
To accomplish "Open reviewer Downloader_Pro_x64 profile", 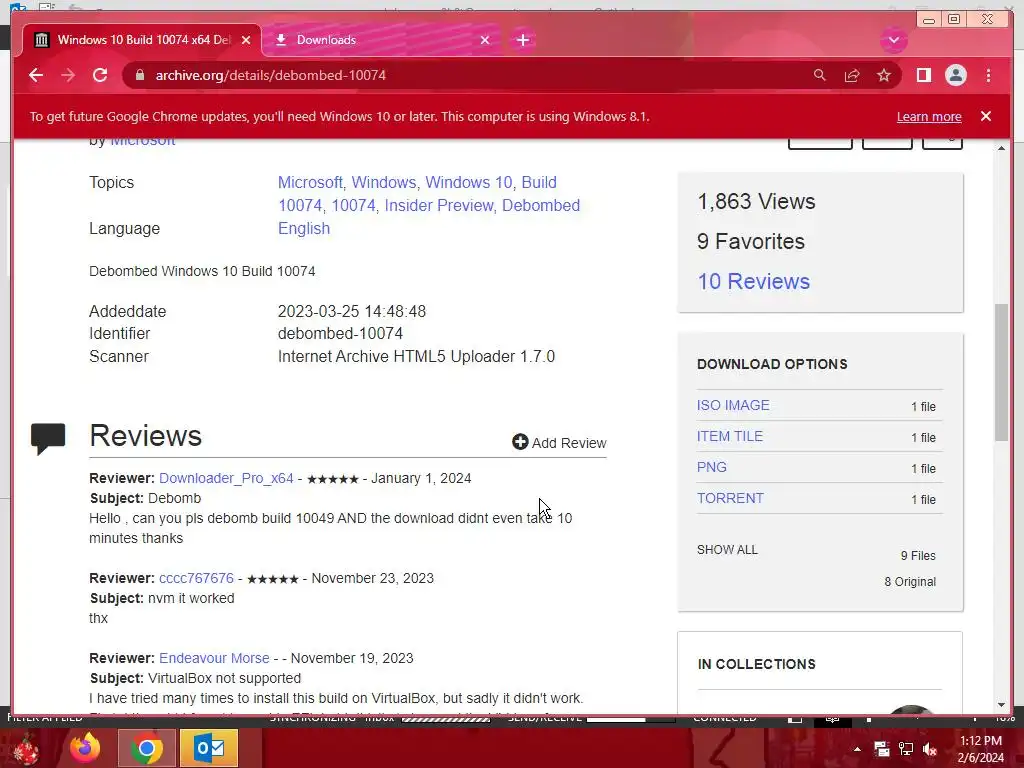I will (226, 478).
